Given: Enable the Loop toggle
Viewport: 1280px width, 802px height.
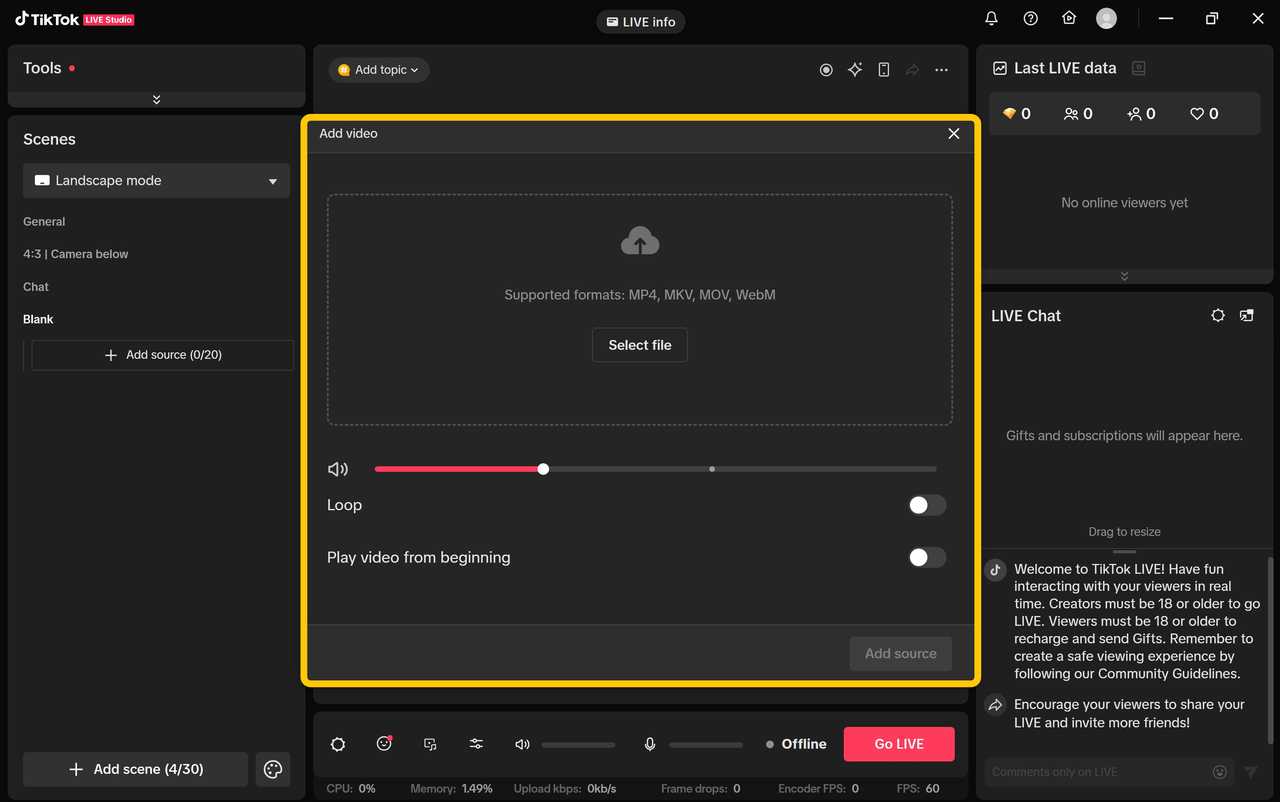Looking at the screenshot, I should [x=926, y=505].
